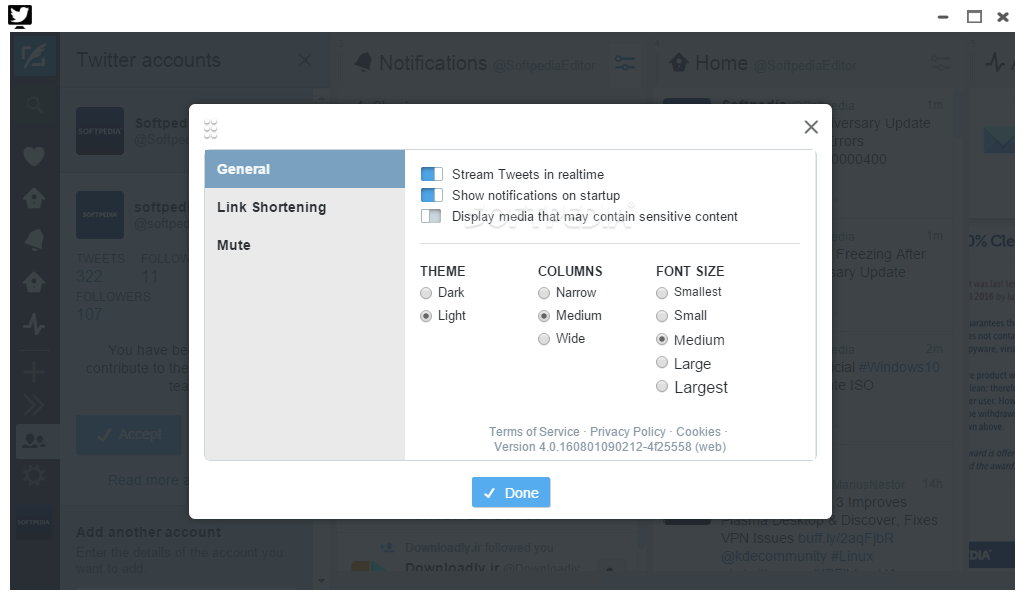Select the sidebar bell notifications icon
Image resolution: width=1025 pixels, height=600 pixels.
pos(34,240)
